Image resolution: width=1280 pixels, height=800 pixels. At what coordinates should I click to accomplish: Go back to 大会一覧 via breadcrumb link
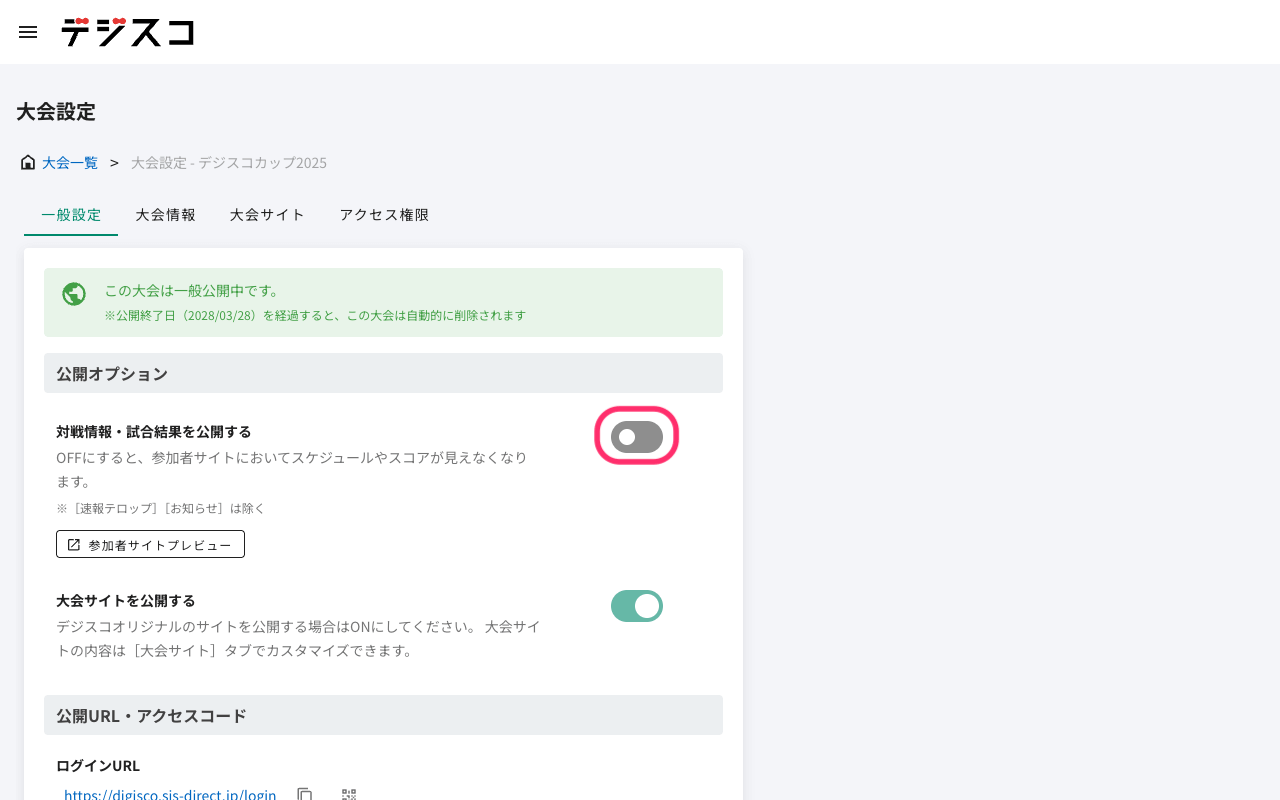pyautogui.click(x=70, y=162)
